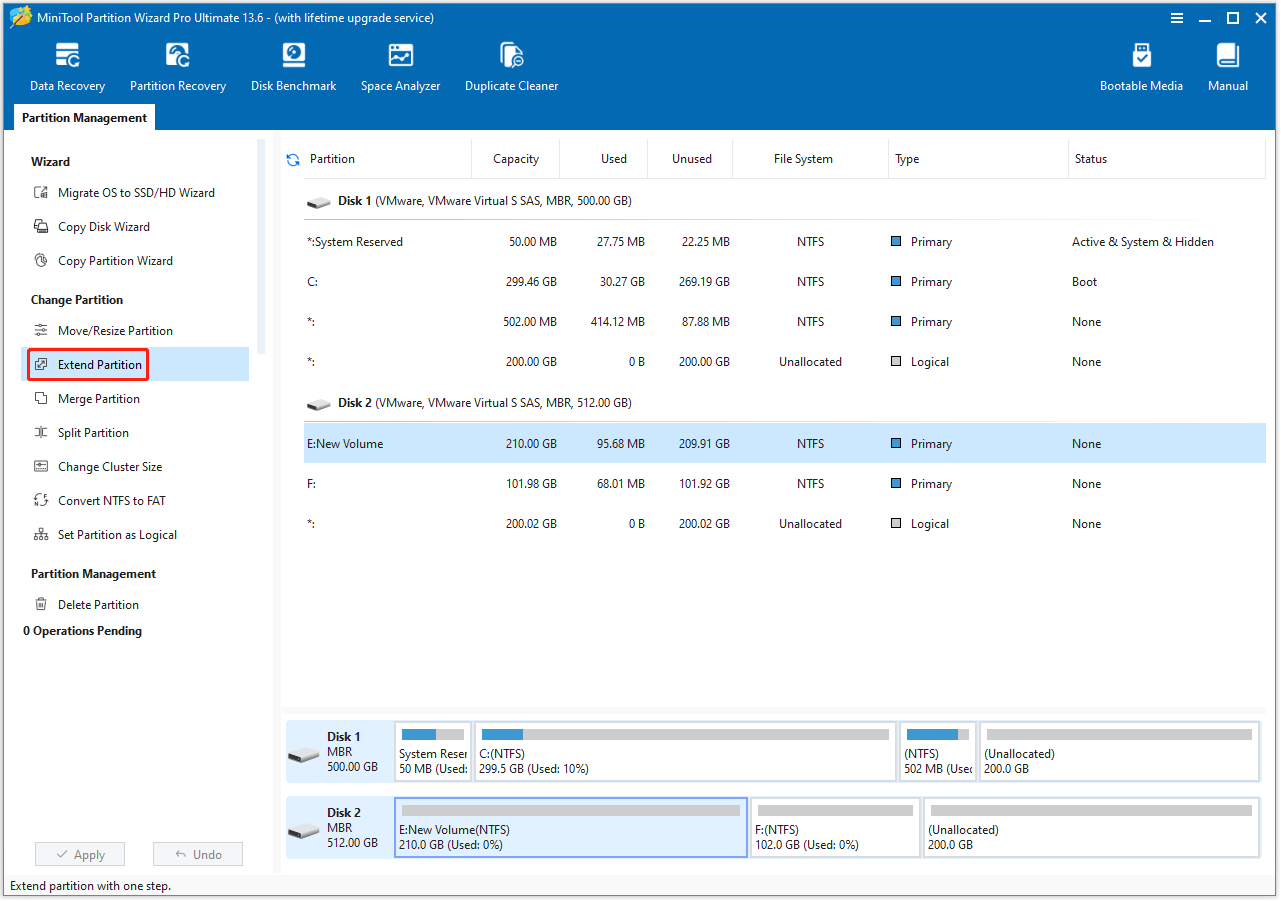Click the Split Partition icon
This screenshot has height=901, width=1281.
click(x=41, y=433)
